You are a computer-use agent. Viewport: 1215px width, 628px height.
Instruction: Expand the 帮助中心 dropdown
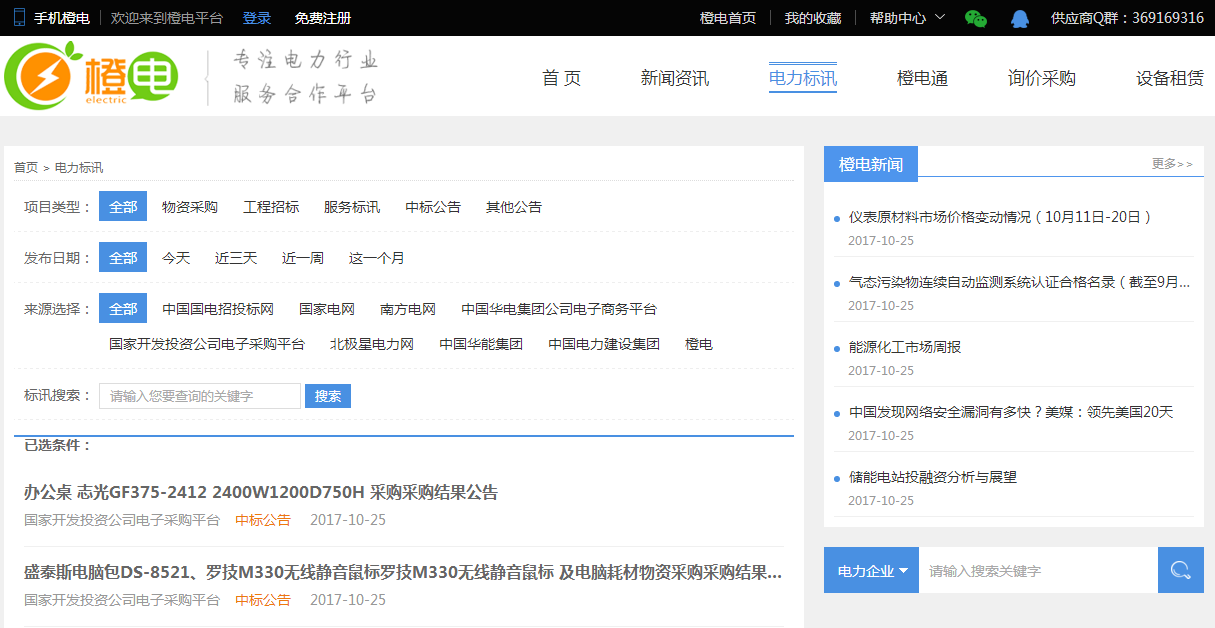pos(906,18)
